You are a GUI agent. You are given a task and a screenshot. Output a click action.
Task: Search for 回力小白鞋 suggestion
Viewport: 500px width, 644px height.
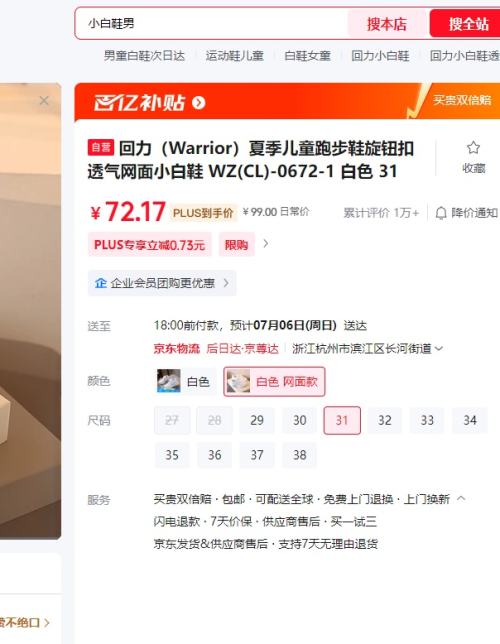pos(380,55)
